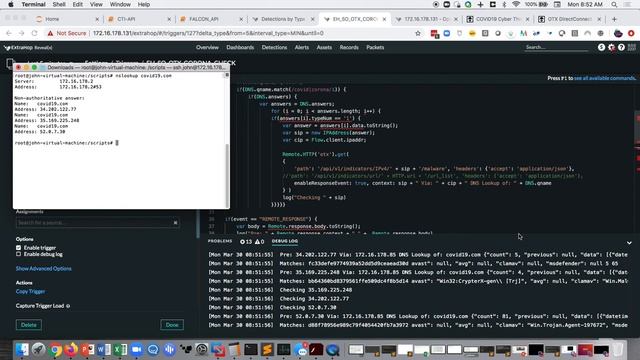Image resolution: width=640 pixels, height=360 pixels.
Task: Switch to the Problems tab in editor
Action: (x=220, y=241)
